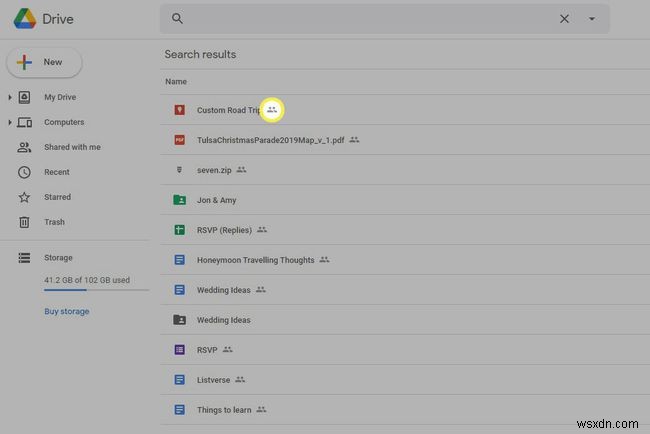The width and height of the screenshot is (650, 434).
Task: Select TulsaChristmasParade2019Map_v_1.pdf file name
Action: pyautogui.click(x=271, y=140)
